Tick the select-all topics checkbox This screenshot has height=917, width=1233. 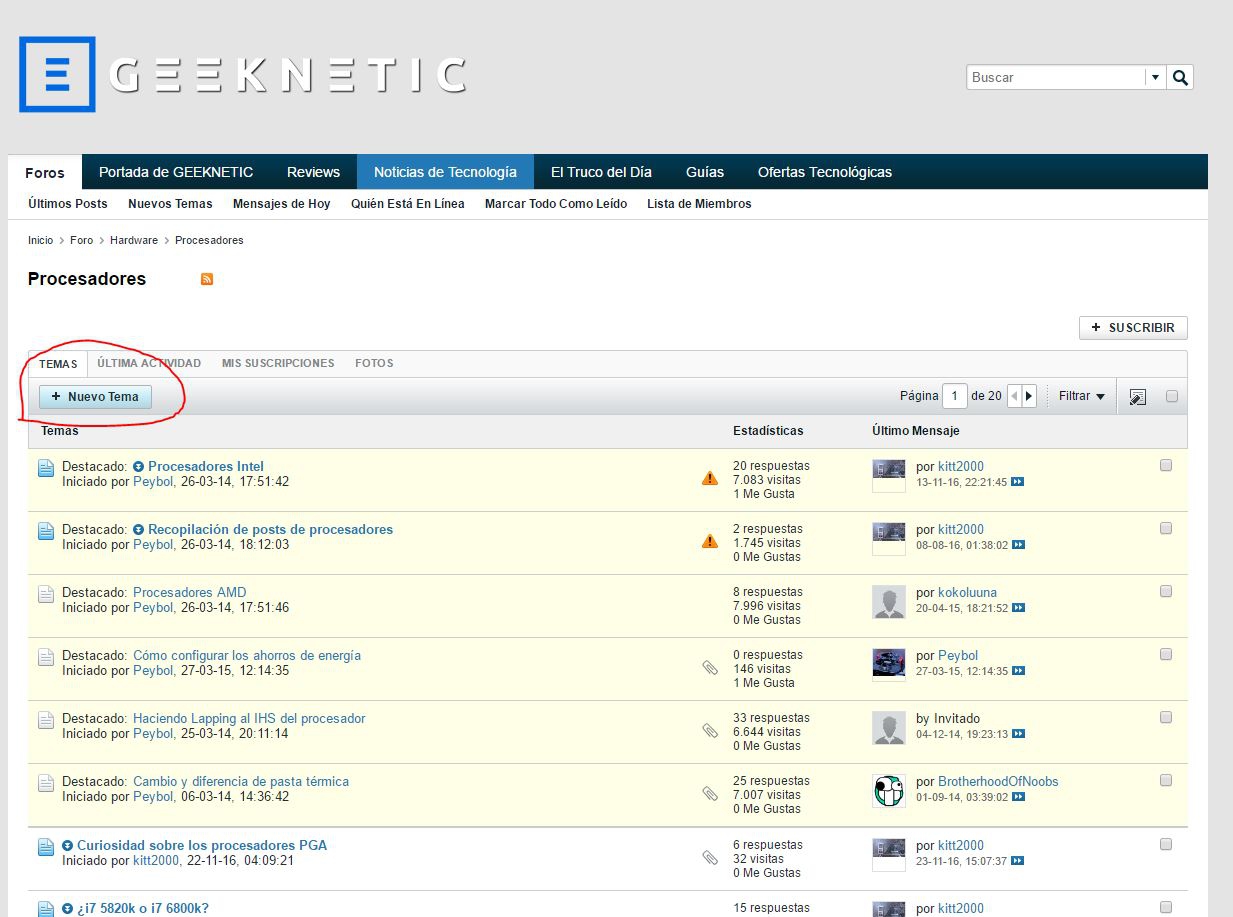1172,396
